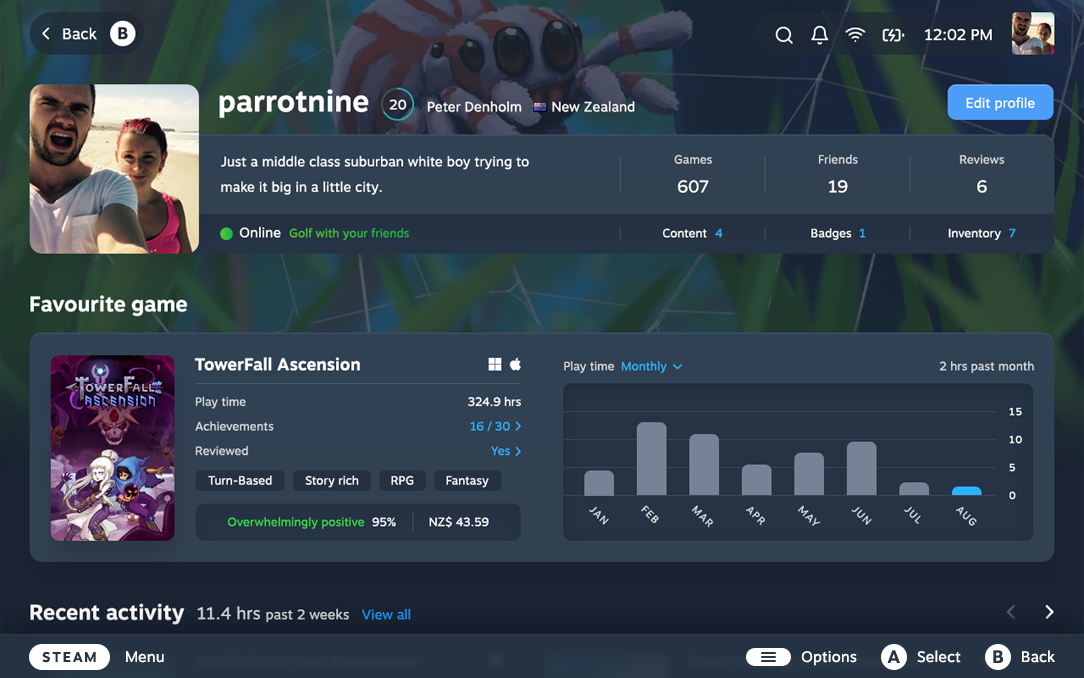This screenshot has height=678, width=1084.
Task: Select the Story rich tag
Action: pyautogui.click(x=332, y=480)
